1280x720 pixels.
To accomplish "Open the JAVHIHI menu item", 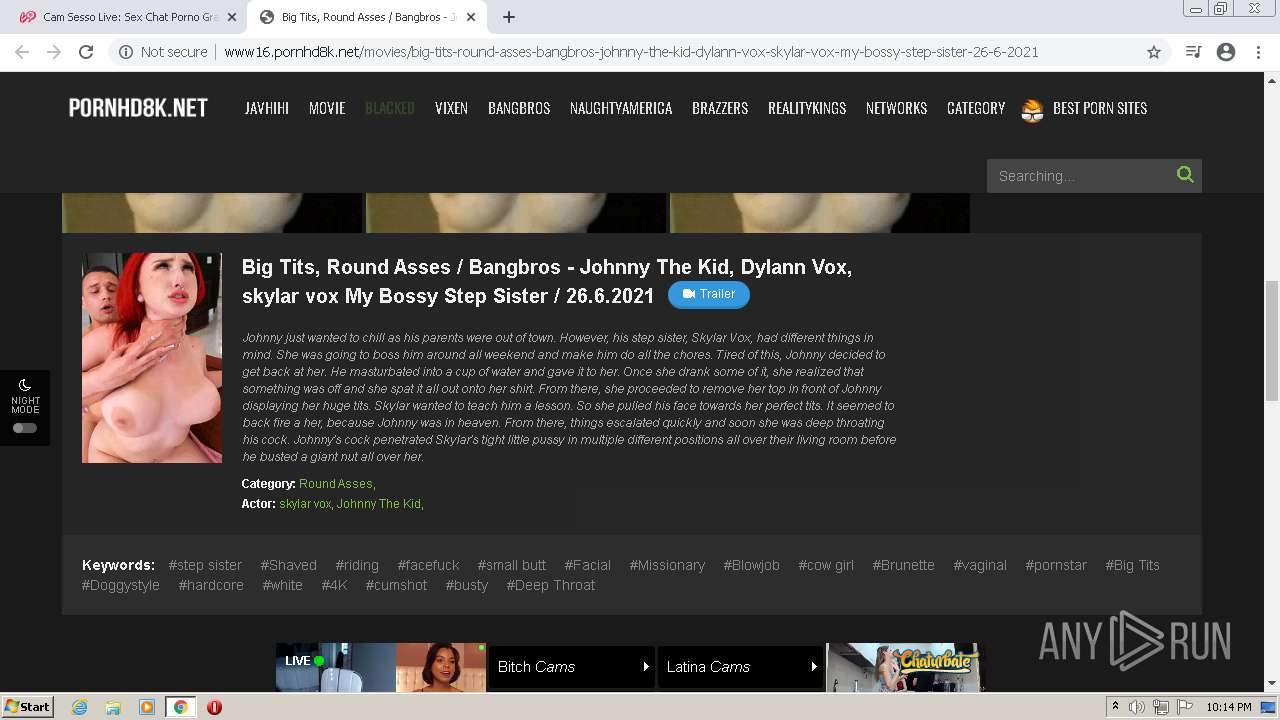I will click(x=267, y=108).
